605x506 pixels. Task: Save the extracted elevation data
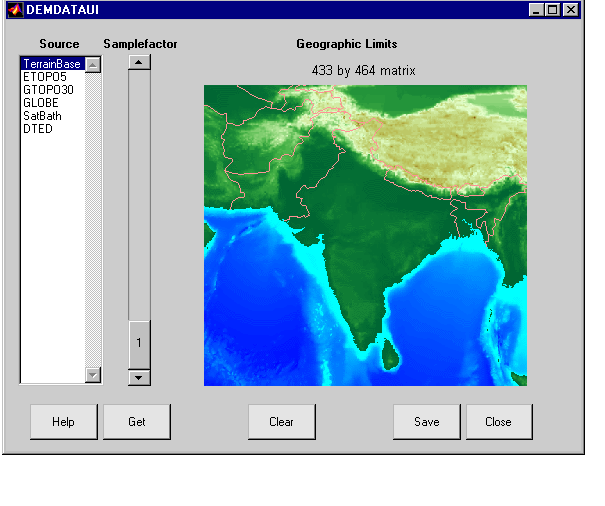pyautogui.click(x=426, y=422)
